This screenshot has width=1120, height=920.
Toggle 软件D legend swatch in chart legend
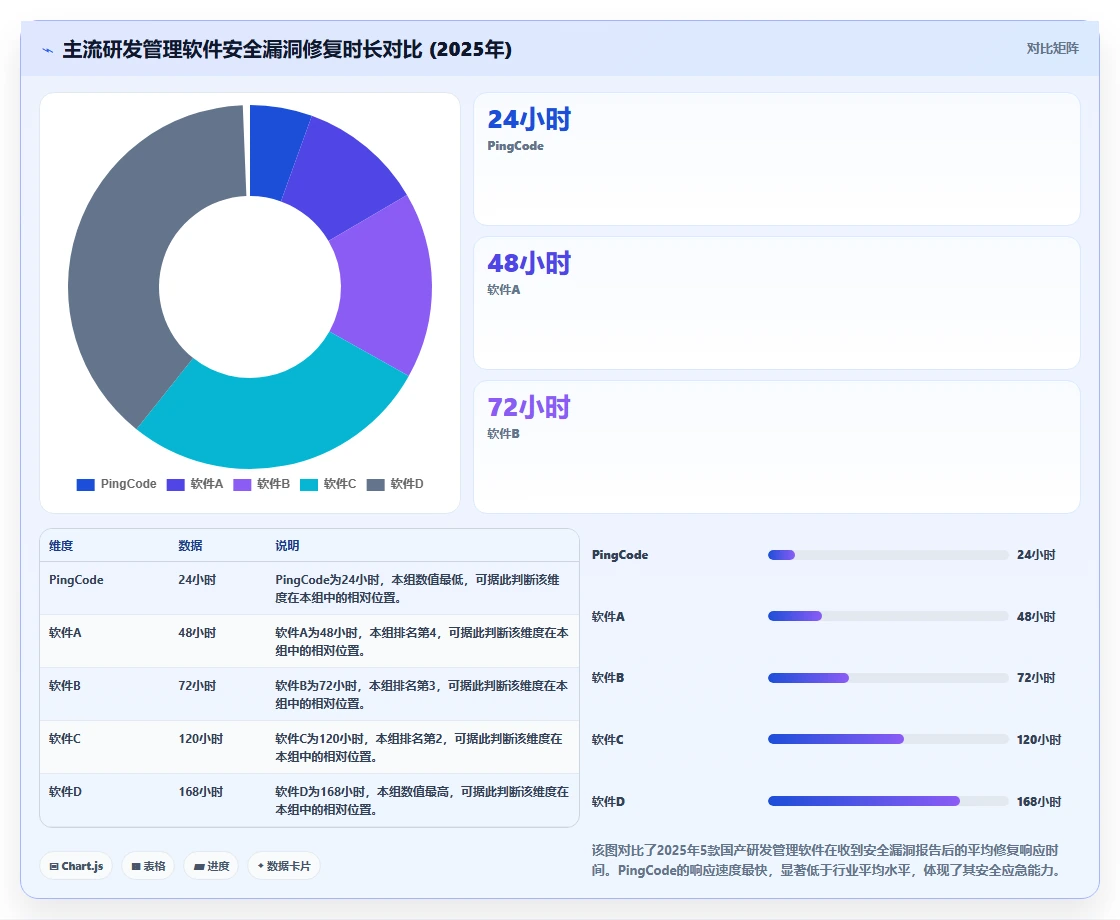pyautogui.click(x=376, y=484)
